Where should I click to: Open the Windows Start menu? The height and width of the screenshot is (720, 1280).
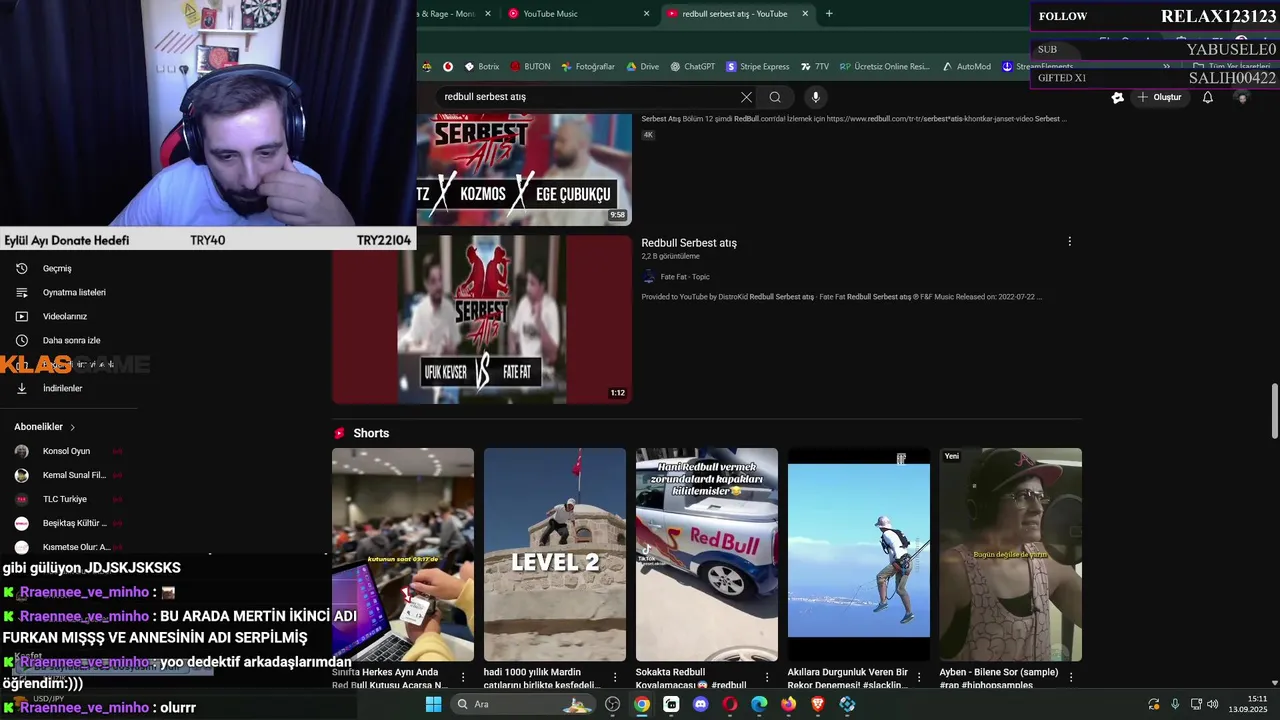(433, 704)
